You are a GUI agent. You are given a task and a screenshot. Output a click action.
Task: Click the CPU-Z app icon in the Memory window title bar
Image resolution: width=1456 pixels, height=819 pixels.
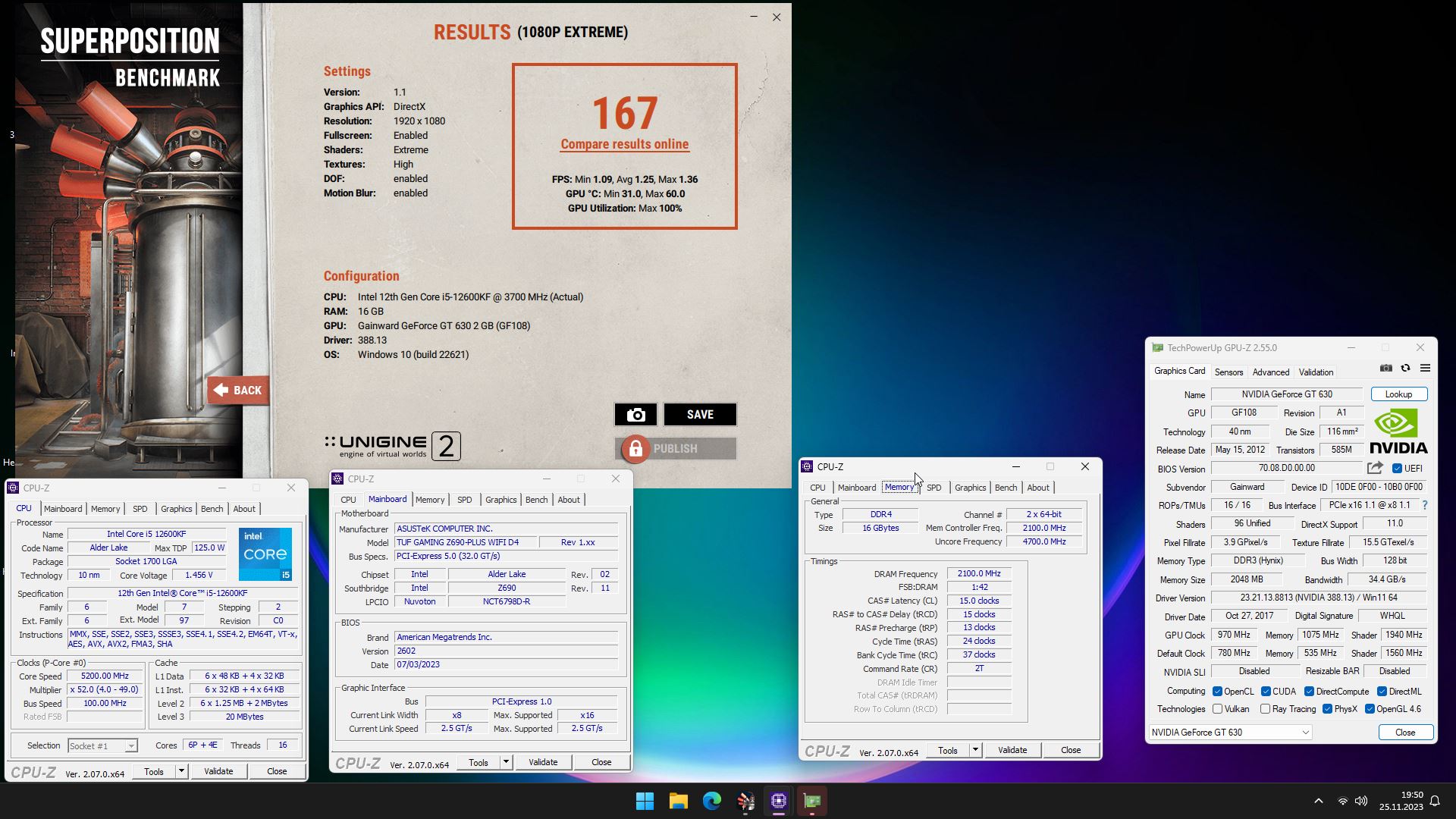click(807, 467)
